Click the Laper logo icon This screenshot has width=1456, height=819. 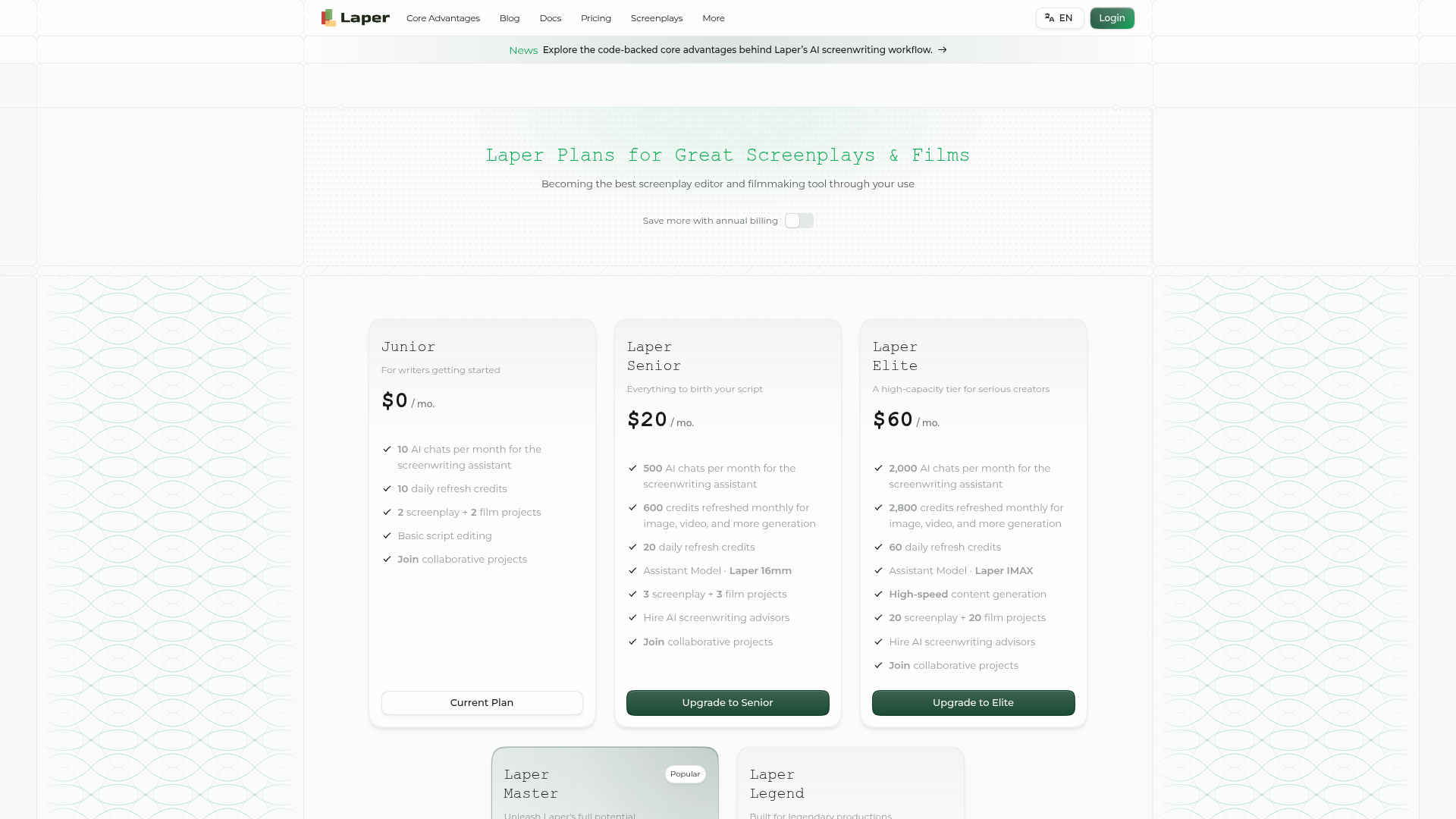pos(328,17)
